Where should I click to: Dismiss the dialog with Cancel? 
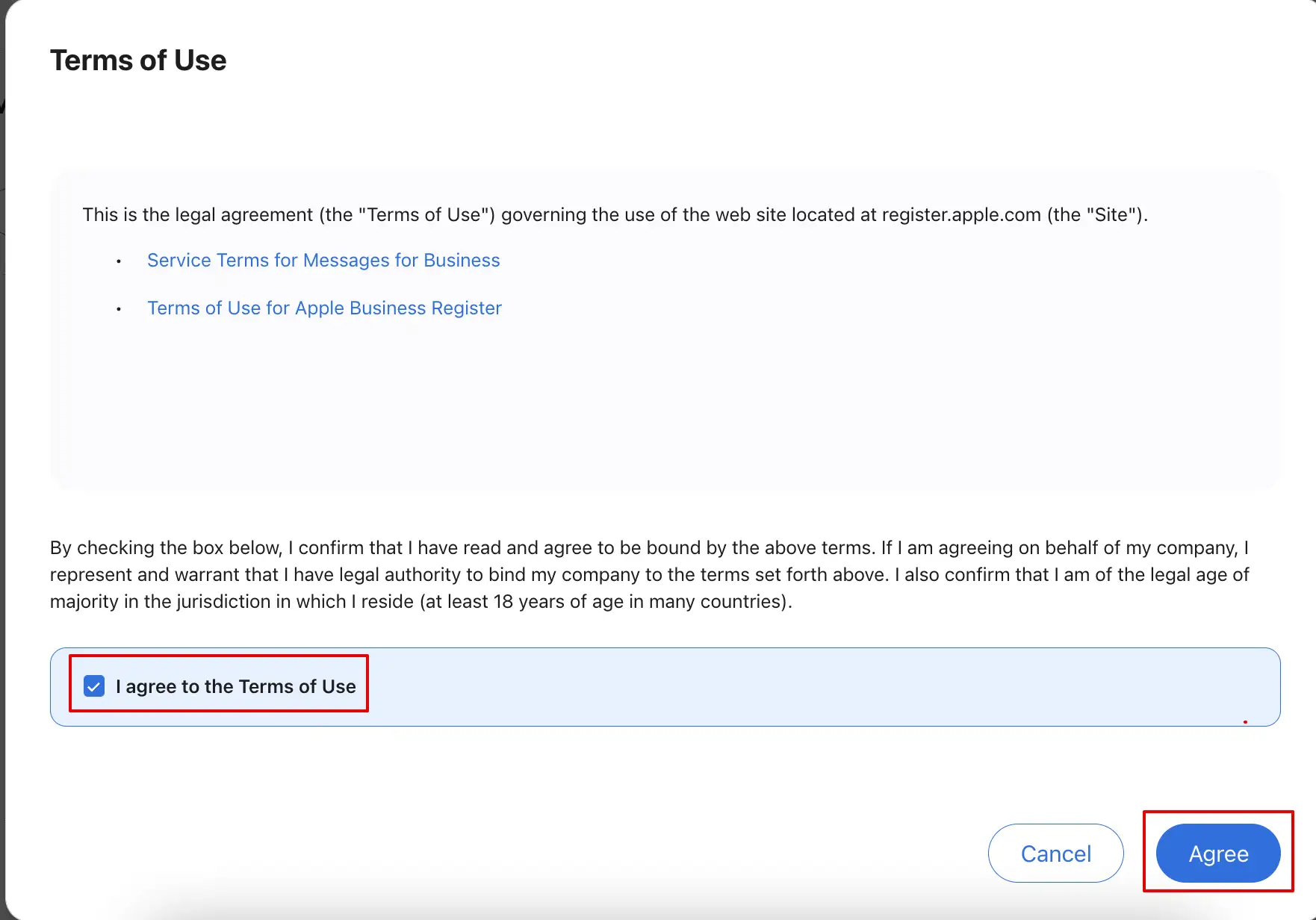click(x=1055, y=853)
